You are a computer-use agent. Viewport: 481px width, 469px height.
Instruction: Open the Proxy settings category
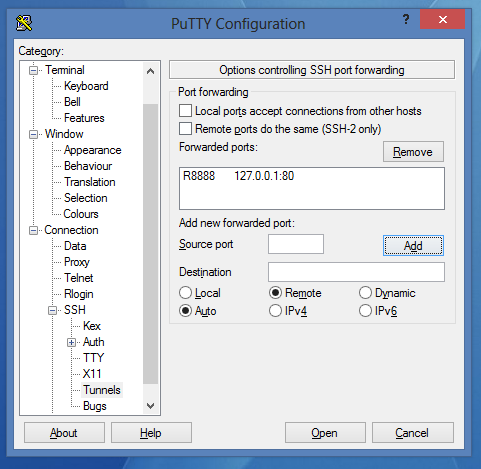(x=77, y=262)
